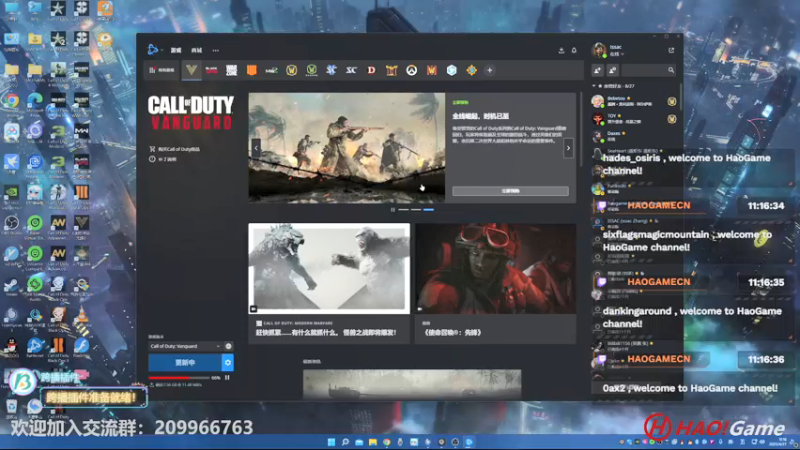Open the patch notes link under logo
The image size is (800, 450).
click(163, 159)
